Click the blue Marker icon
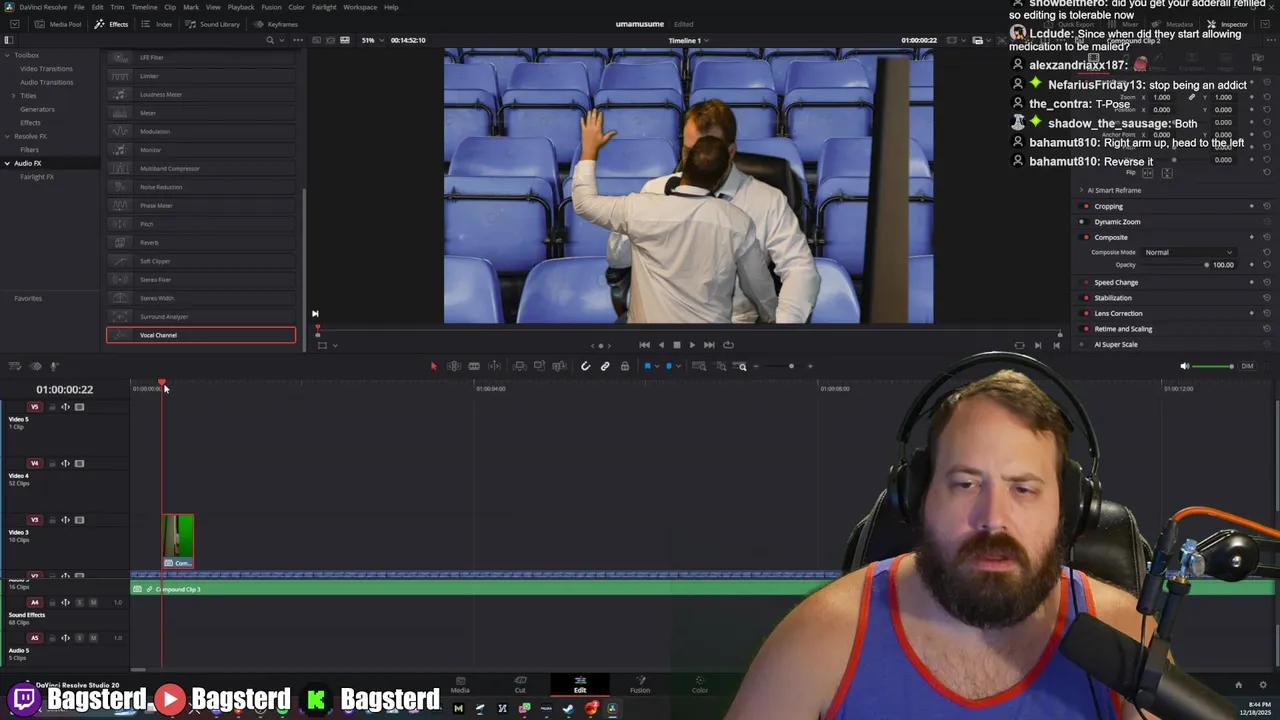Viewport: 1280px width, 720px height. 669,366
